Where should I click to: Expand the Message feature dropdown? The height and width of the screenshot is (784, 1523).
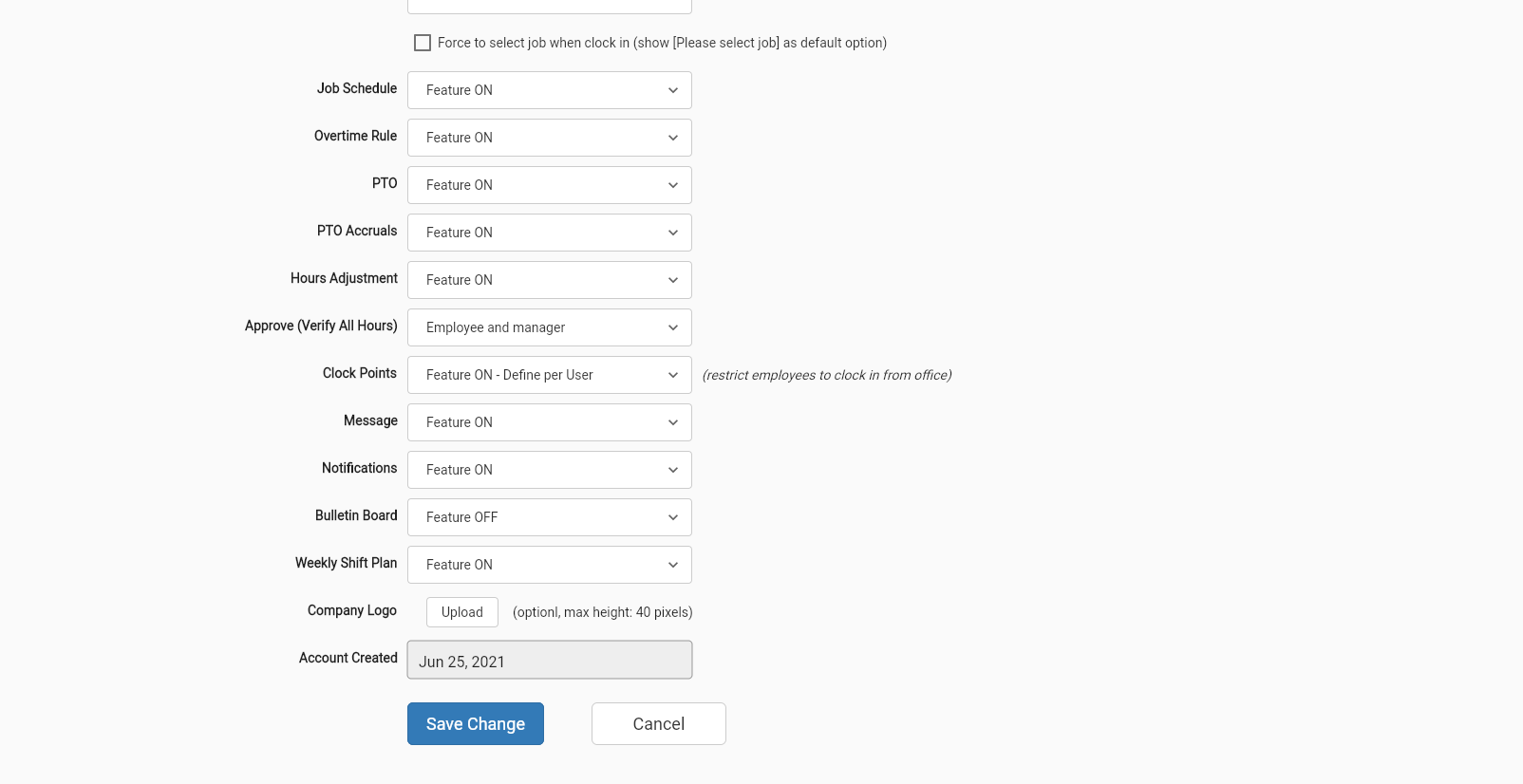coord(550,422)
